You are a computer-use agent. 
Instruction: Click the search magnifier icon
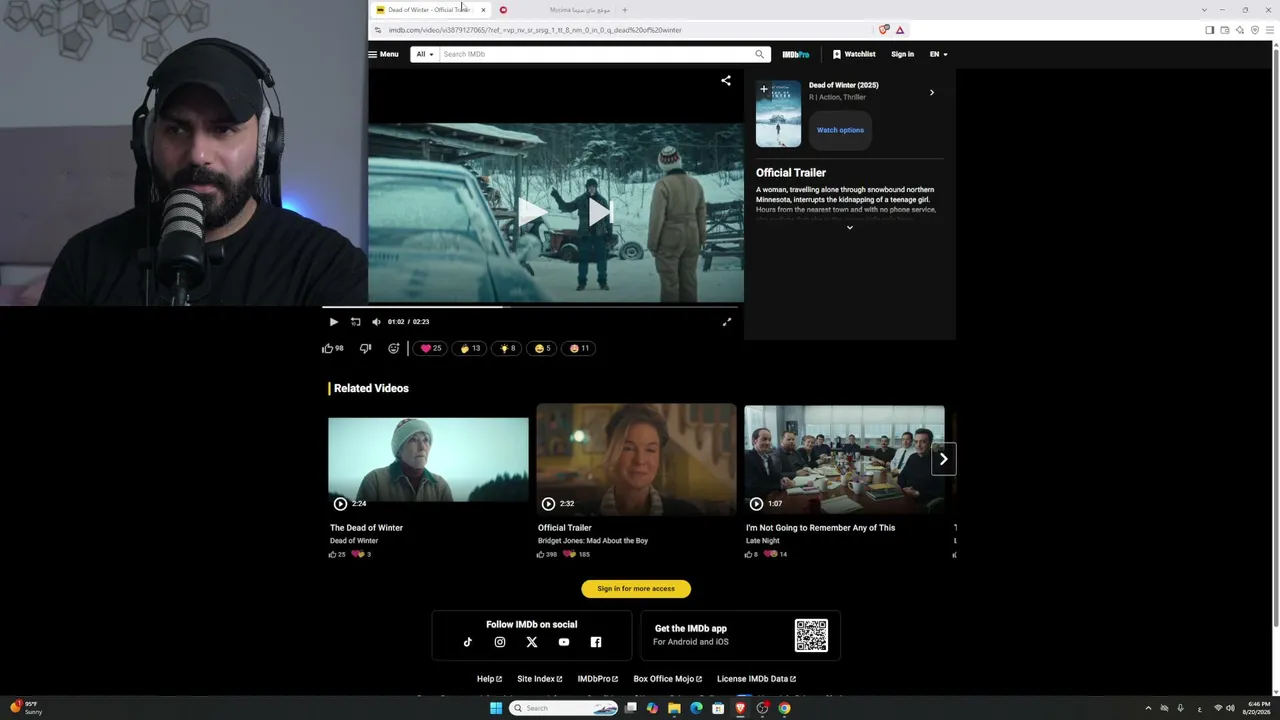click(760, 54)
